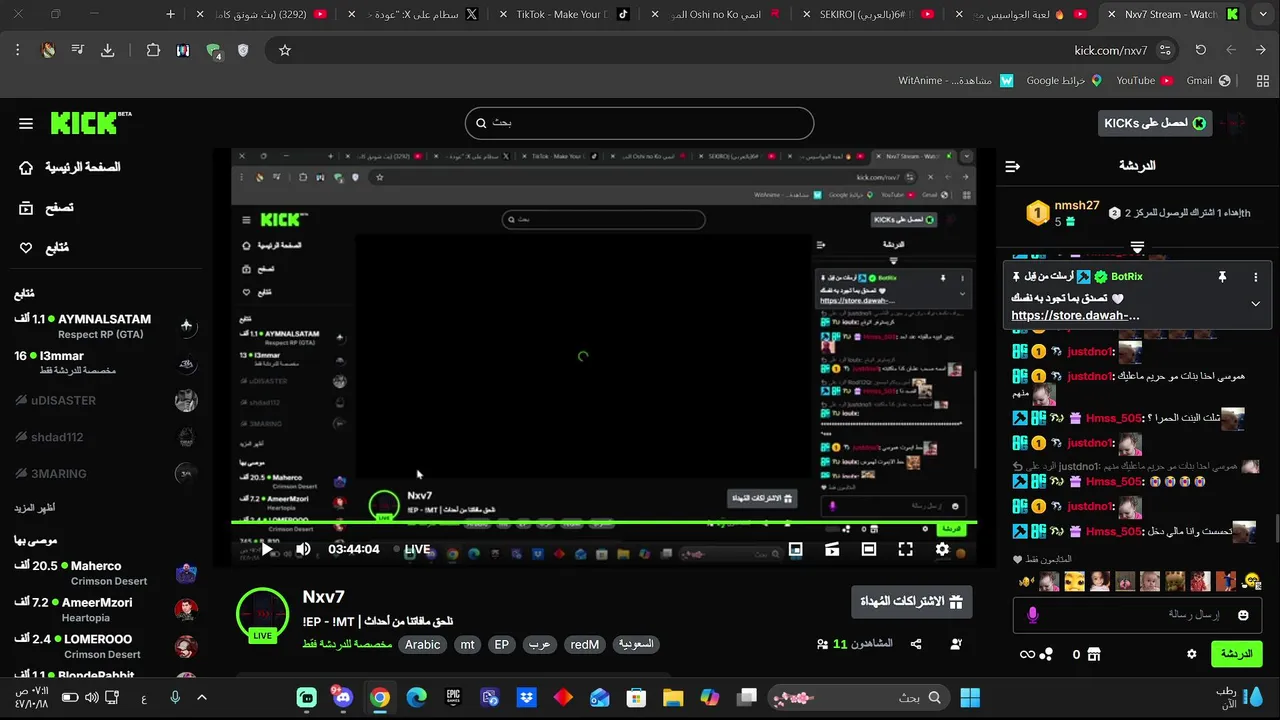Collapse the chat panel
Image resolution: width=1280 pixels, height=720 pixels.
click(1012, 166)
